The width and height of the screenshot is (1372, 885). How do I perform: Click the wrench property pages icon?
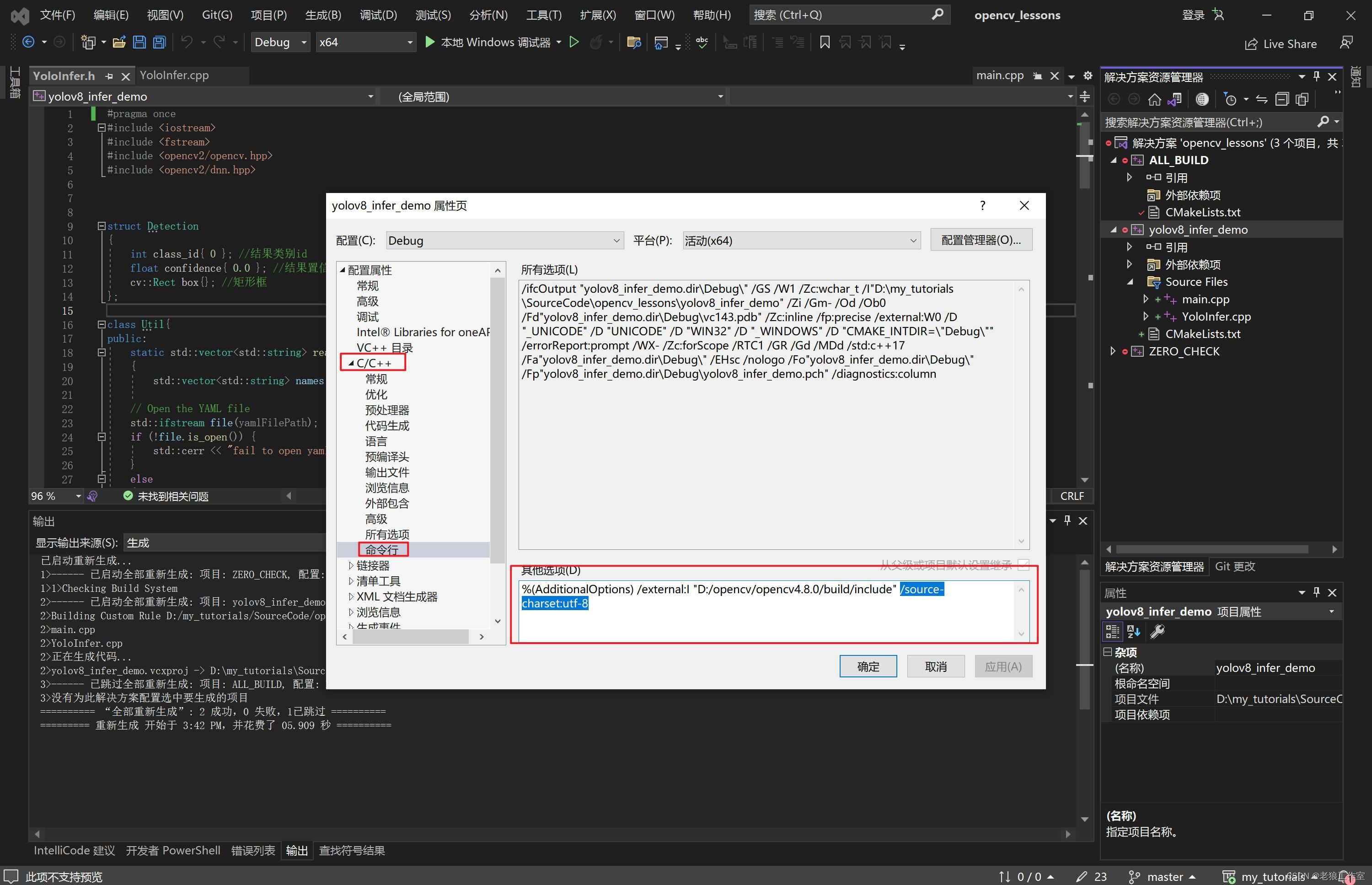coord(1157,632)
